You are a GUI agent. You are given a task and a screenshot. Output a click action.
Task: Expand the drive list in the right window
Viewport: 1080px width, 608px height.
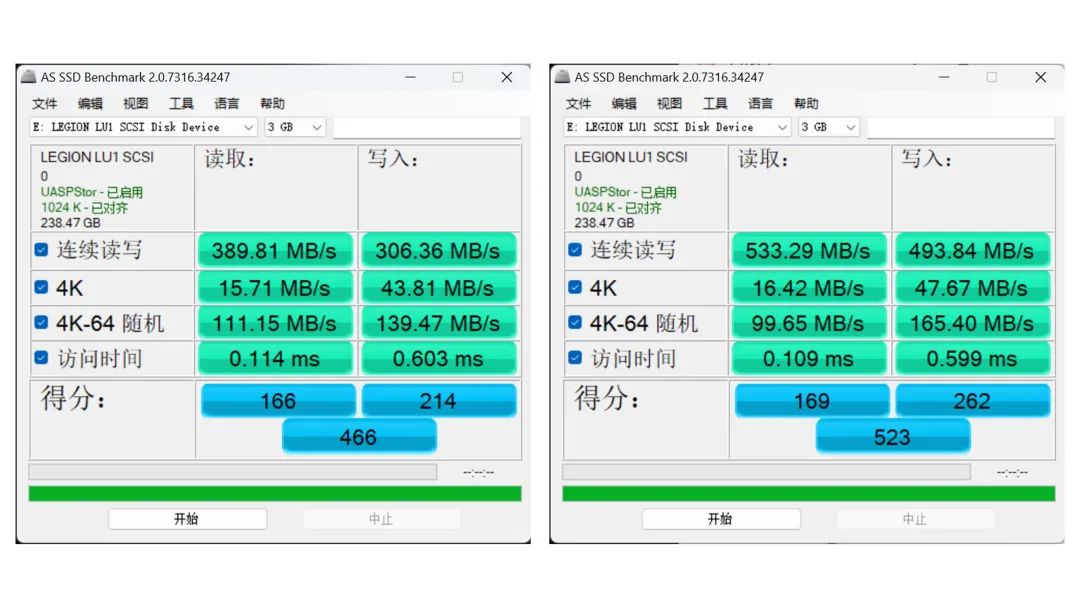[x=781, y=127]
